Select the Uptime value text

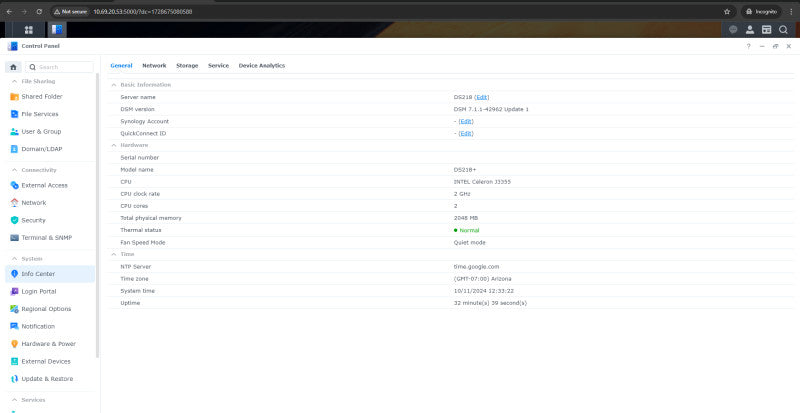coord(490,303)
